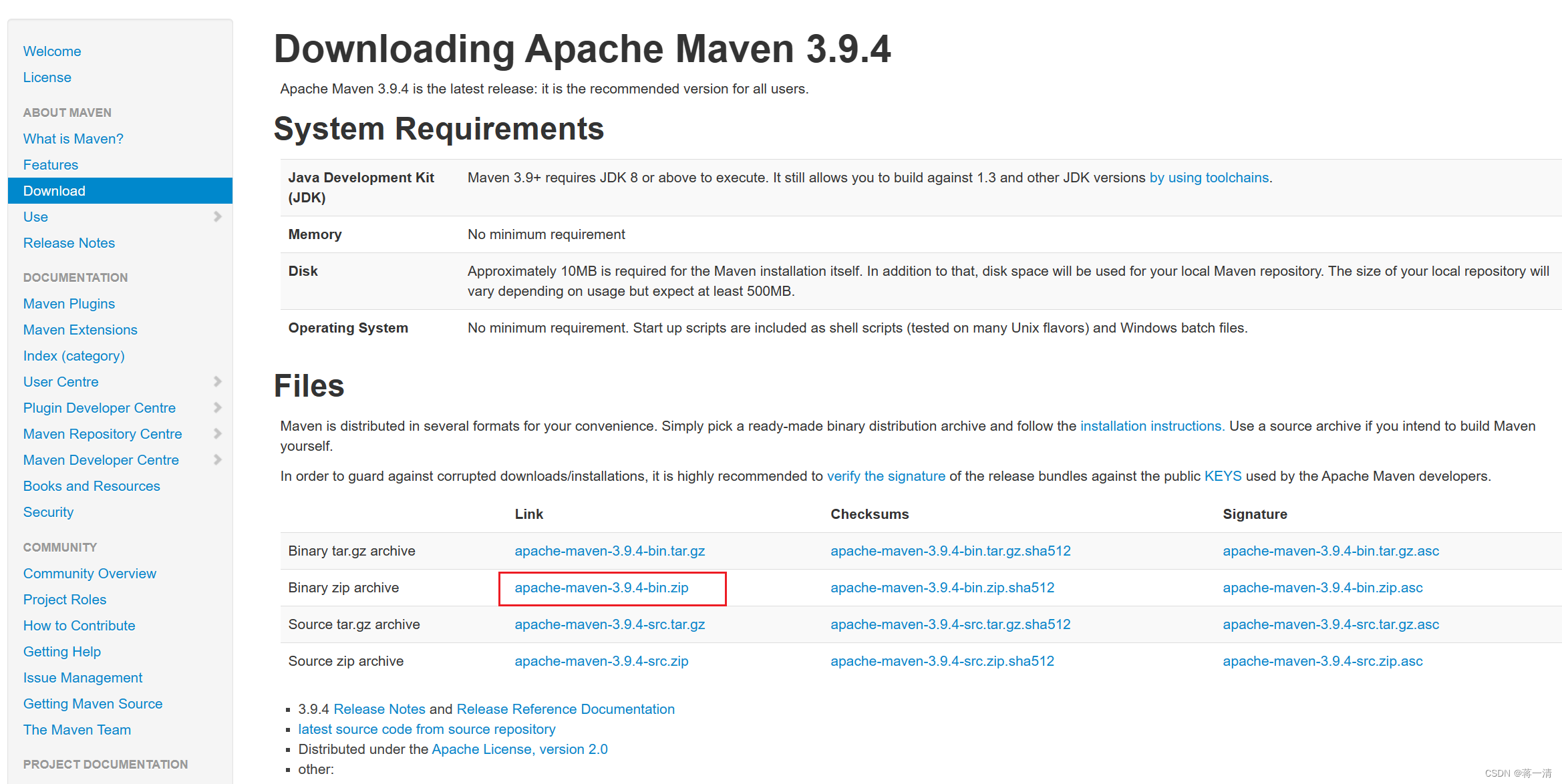Expand the Use sidebar section
This screenshot has height=784, width=1562.
[x=217, y=217]
